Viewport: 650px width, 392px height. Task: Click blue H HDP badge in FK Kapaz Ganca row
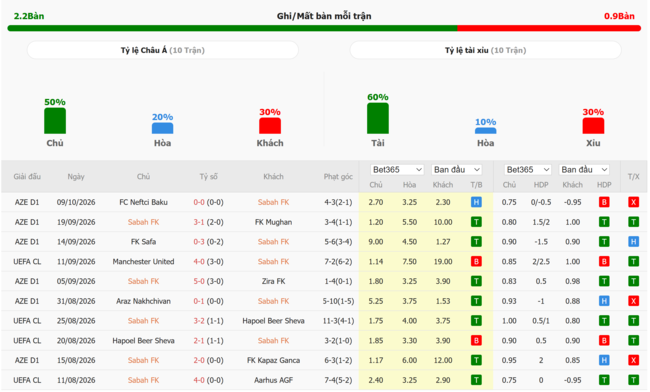(604, 360)
